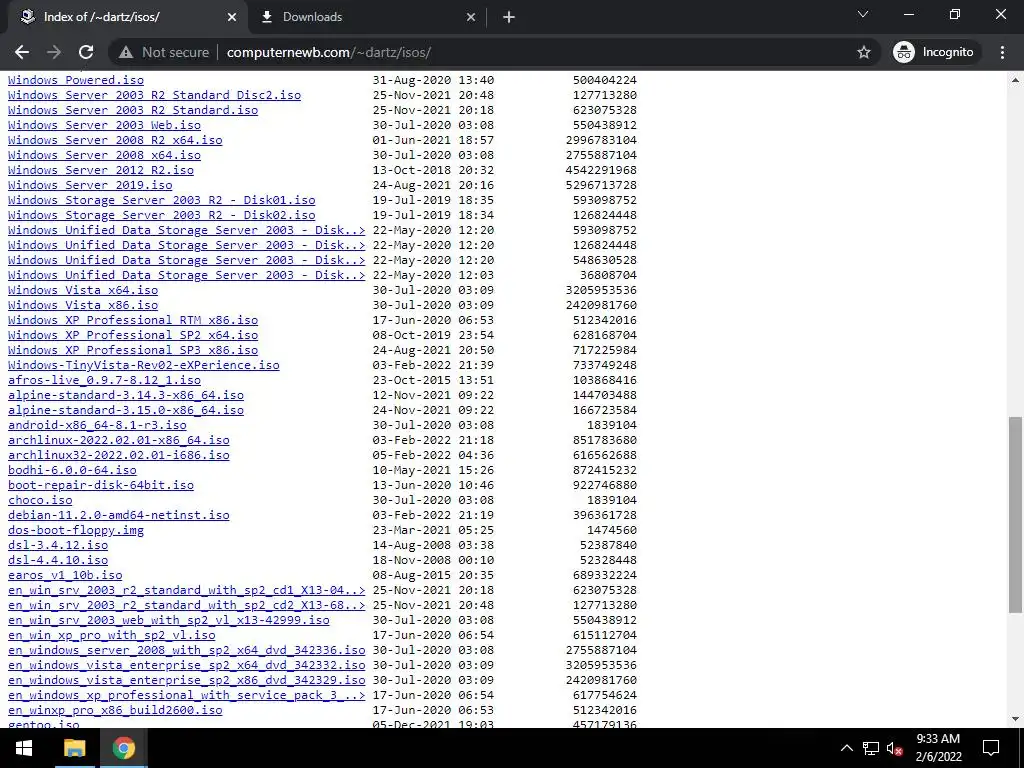Click the network status tray icon
This screenshot has width=1024, height=768.
(x=870, y=748)
